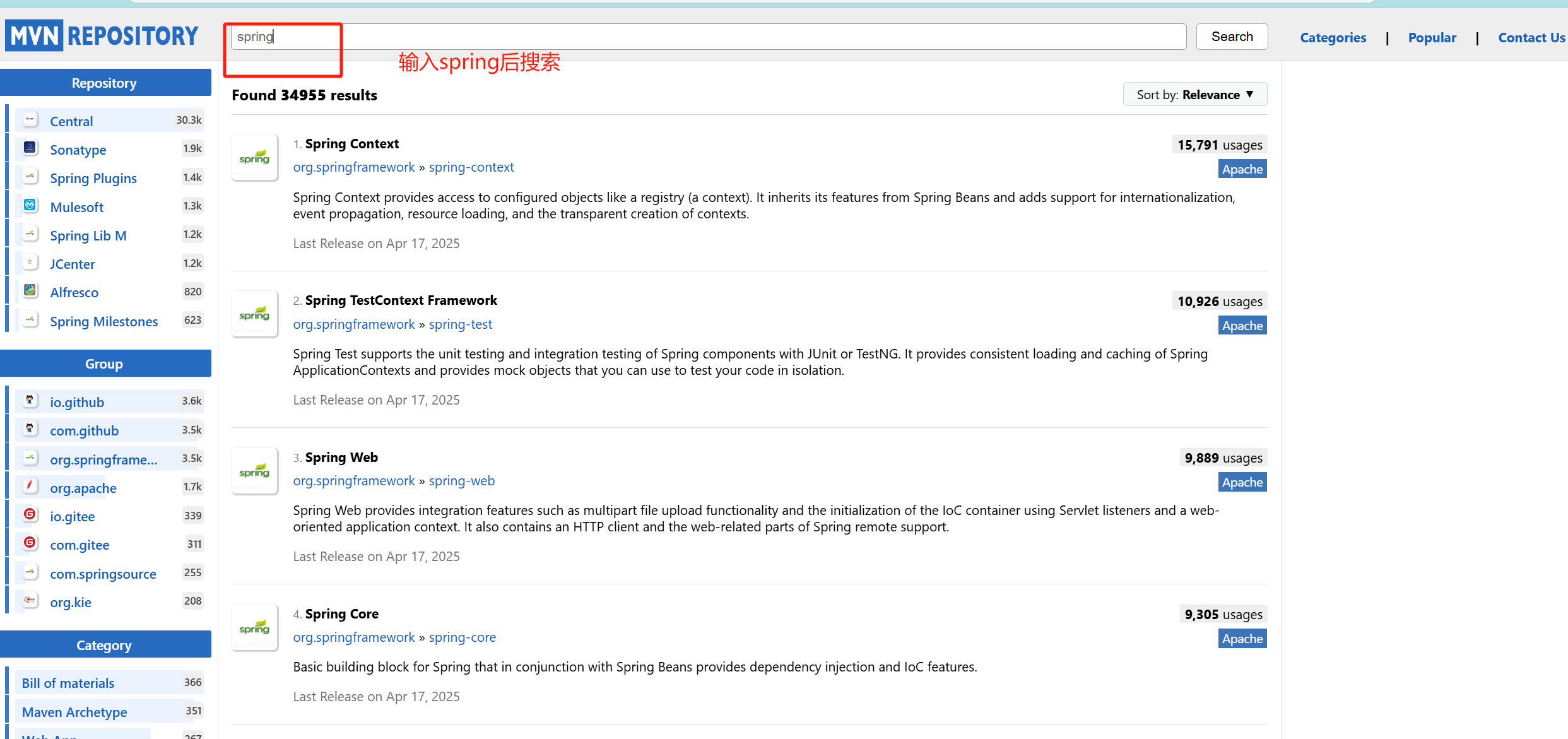1568x739 pixels.
Task: Click the com.gitee group icon
Action: point(30,543)
